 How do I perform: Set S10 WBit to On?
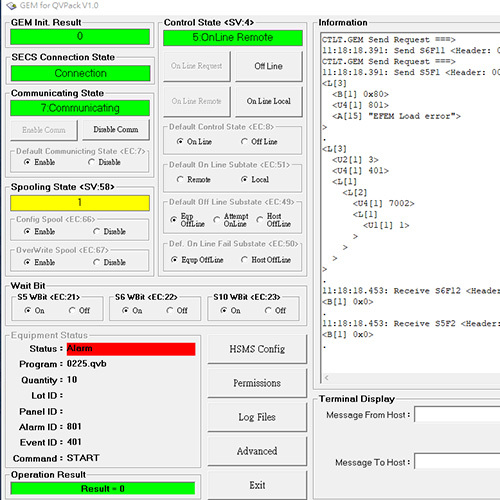(x=230, y=310)
